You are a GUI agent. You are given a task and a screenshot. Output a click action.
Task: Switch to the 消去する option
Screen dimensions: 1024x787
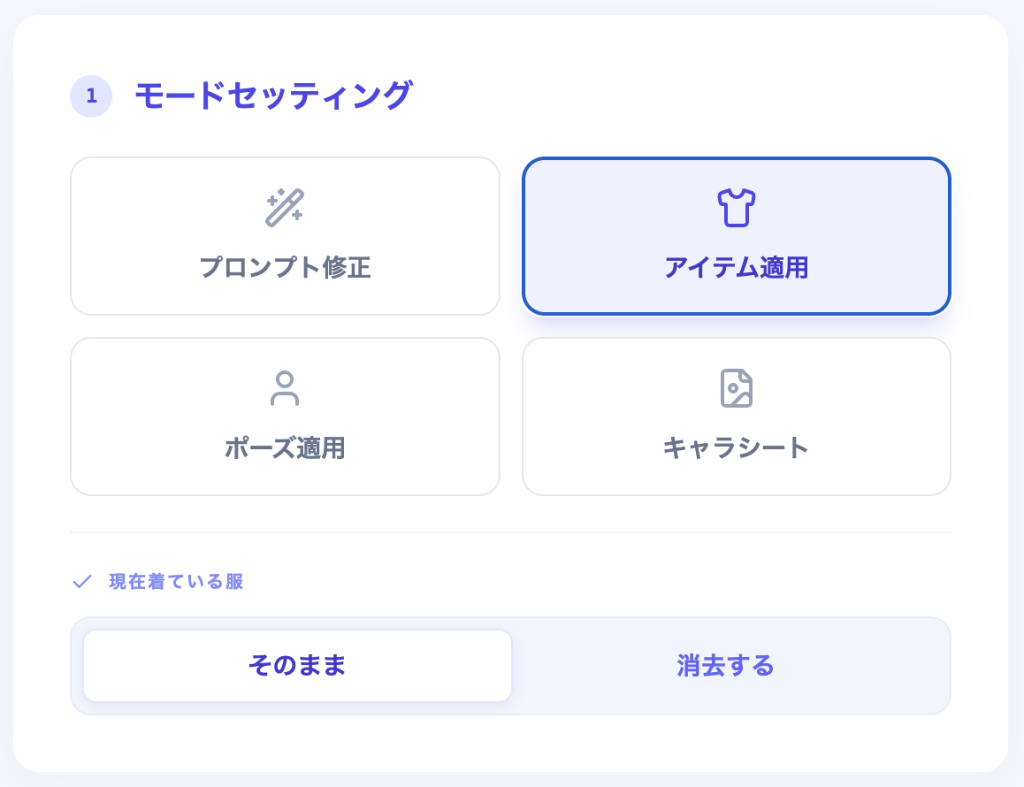726,666
